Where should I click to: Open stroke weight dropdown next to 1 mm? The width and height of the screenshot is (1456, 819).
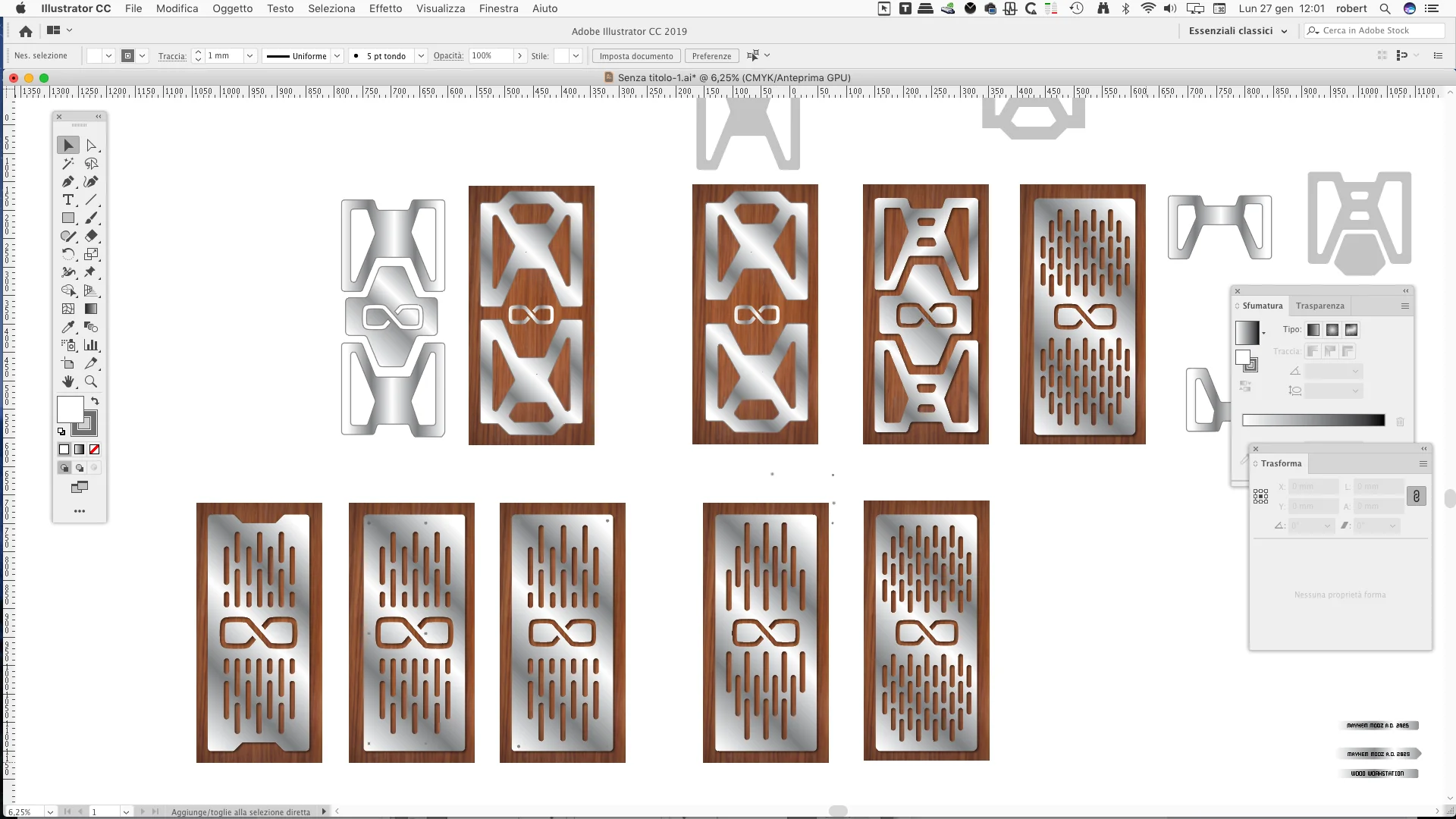249,55
